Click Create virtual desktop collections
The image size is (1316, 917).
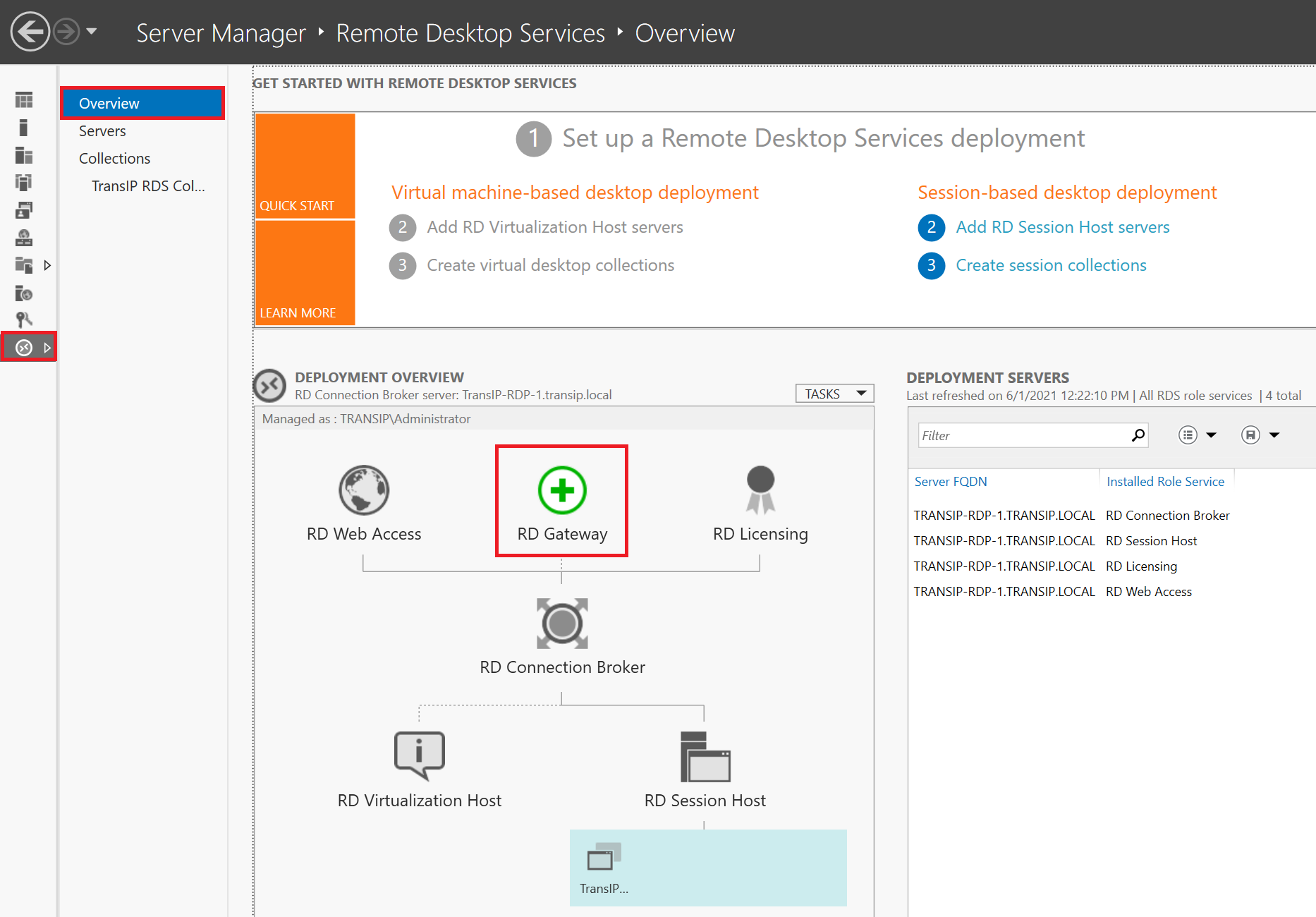tap(551, 265)
